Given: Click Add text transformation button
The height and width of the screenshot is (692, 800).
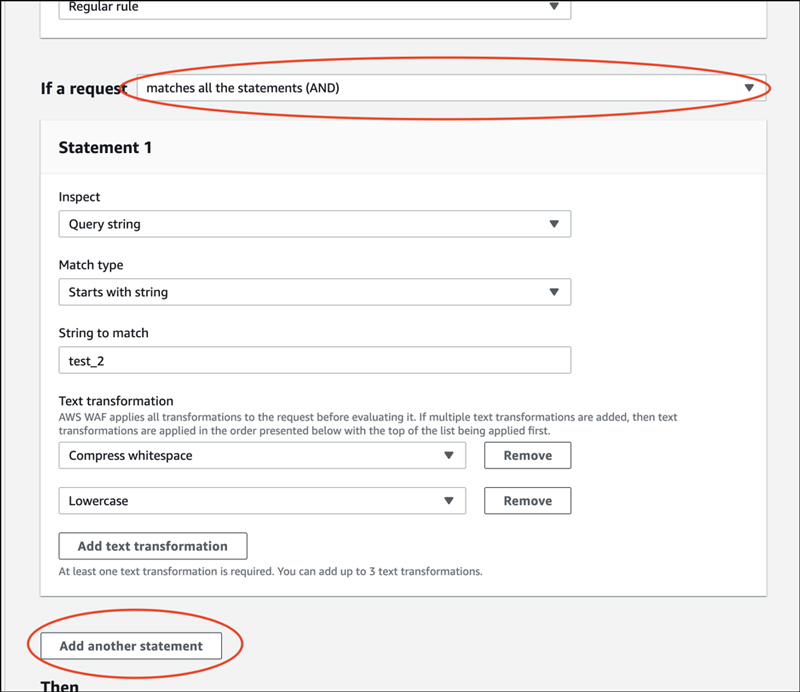Looking at the screenshot, I should [153, 546].
